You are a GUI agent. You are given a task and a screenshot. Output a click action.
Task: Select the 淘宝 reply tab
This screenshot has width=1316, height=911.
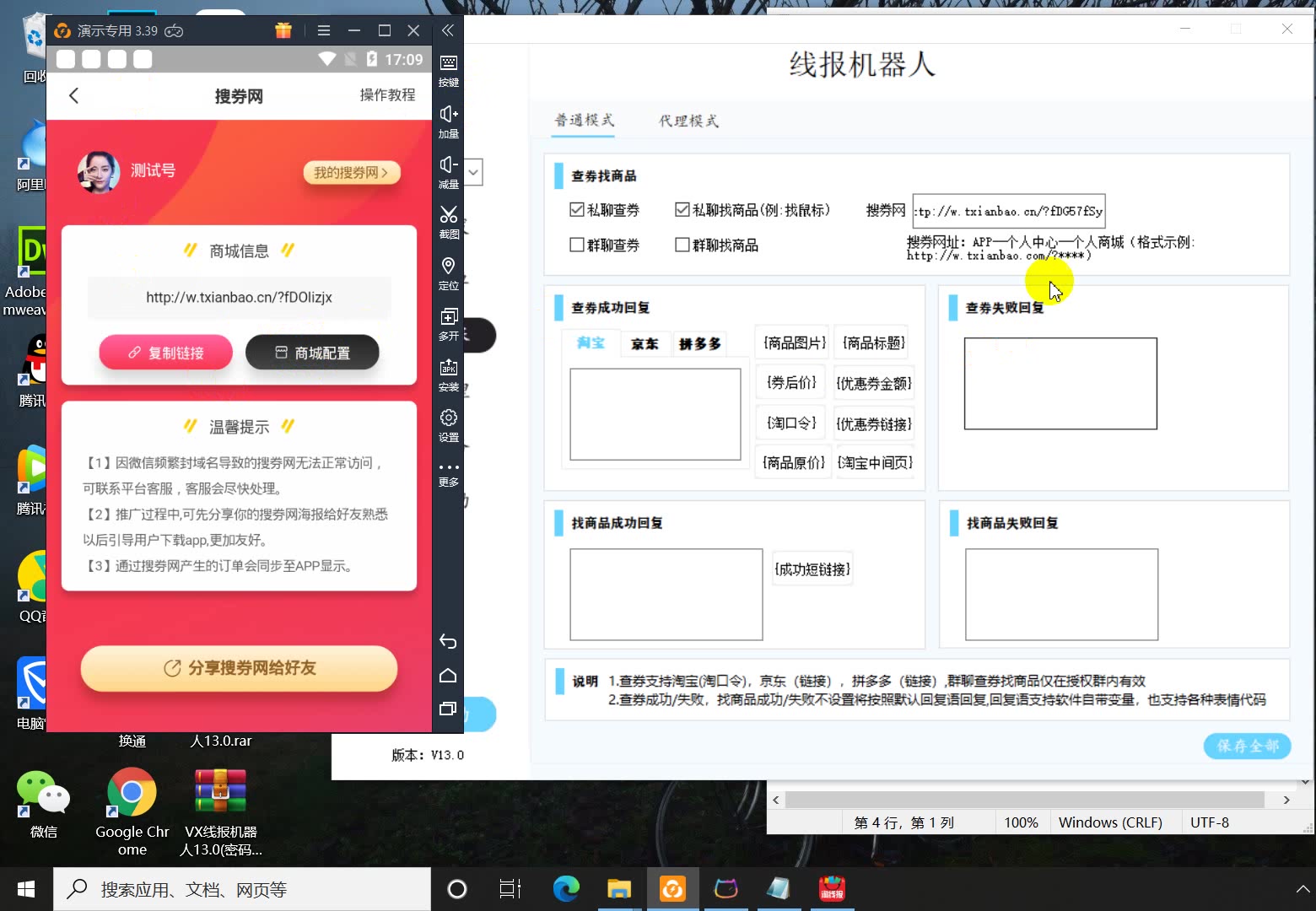[591, 342]
